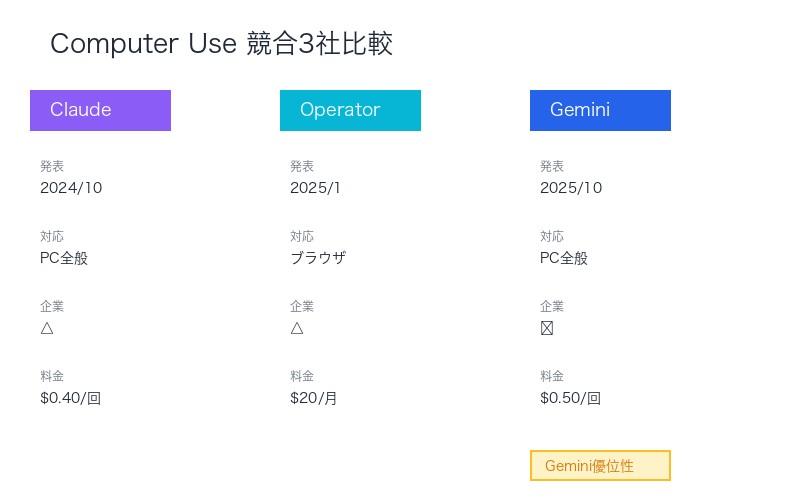The image size is (800, 500).
Task: Select Gemini's price $0.50/回
Action: pyautogui.click(x=571, y=398)
